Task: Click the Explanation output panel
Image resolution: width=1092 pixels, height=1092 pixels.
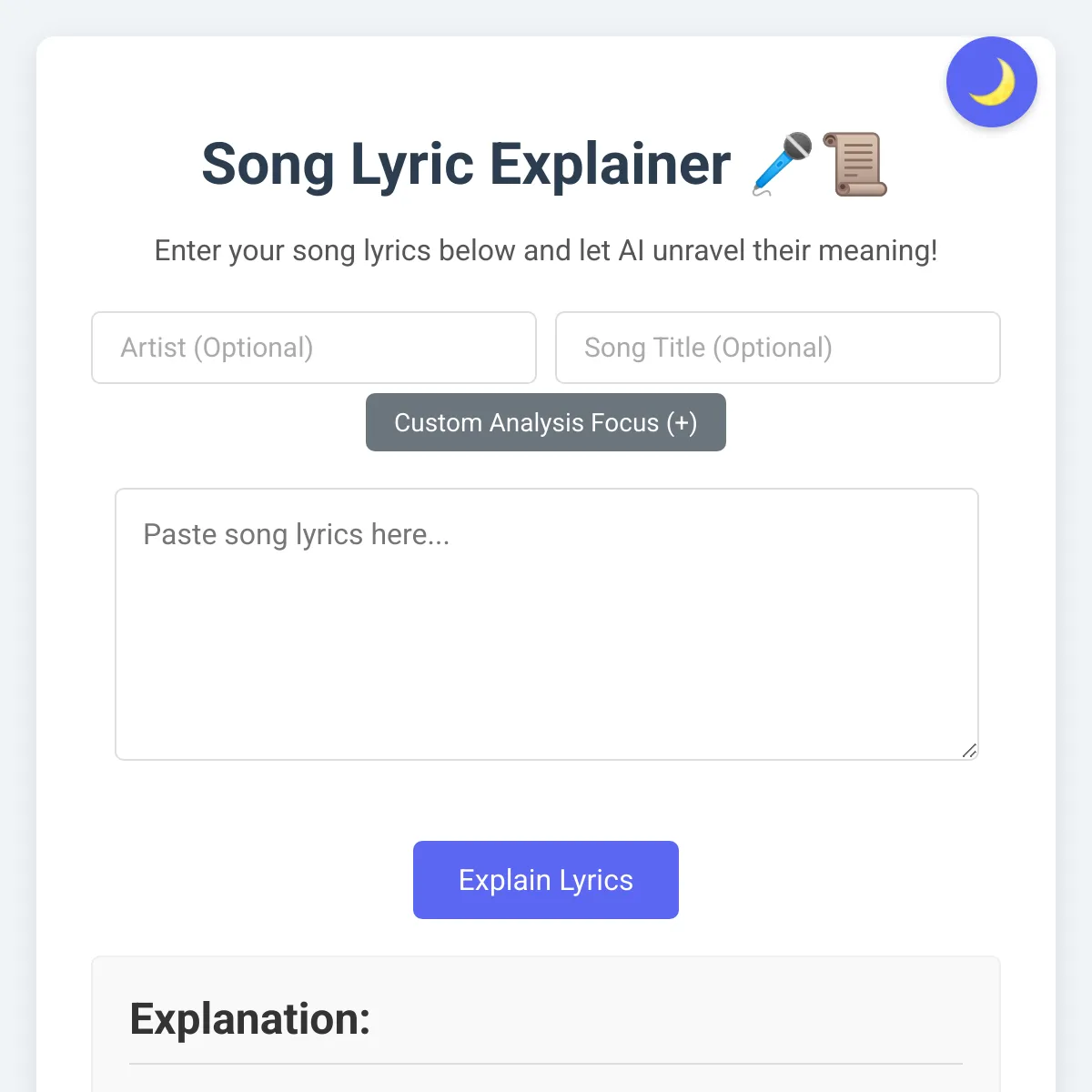Action: point(546,1024)
